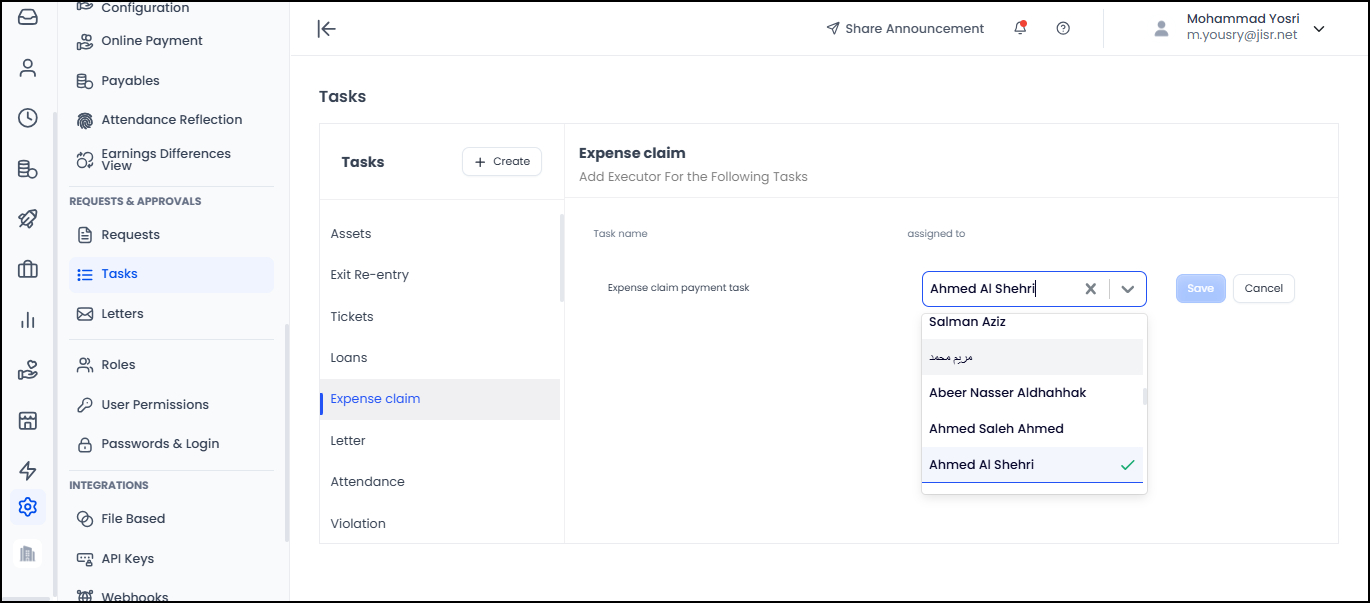This screenshot has width=1370, height=603.
Task: Choose Abeer Nasser Aldhahhak option
Action: pyautogui.click(x=1007, y=393)
